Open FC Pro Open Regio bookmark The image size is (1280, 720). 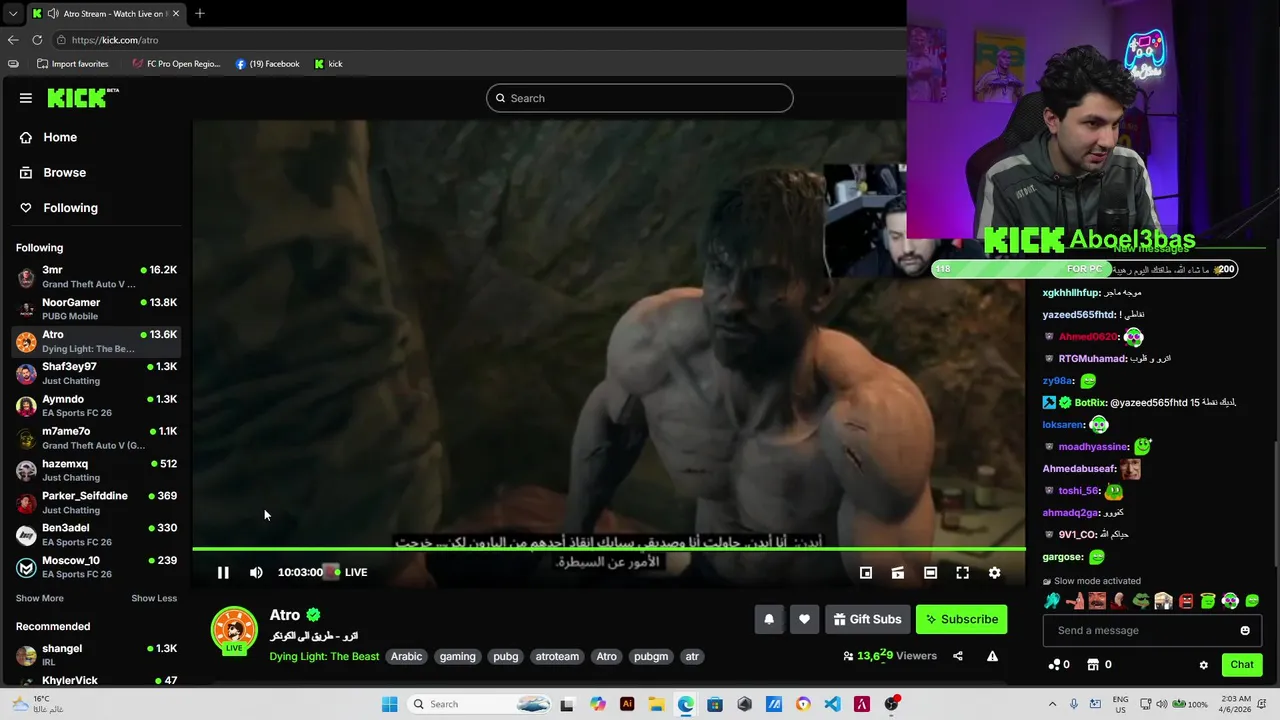tap(176, 64)
